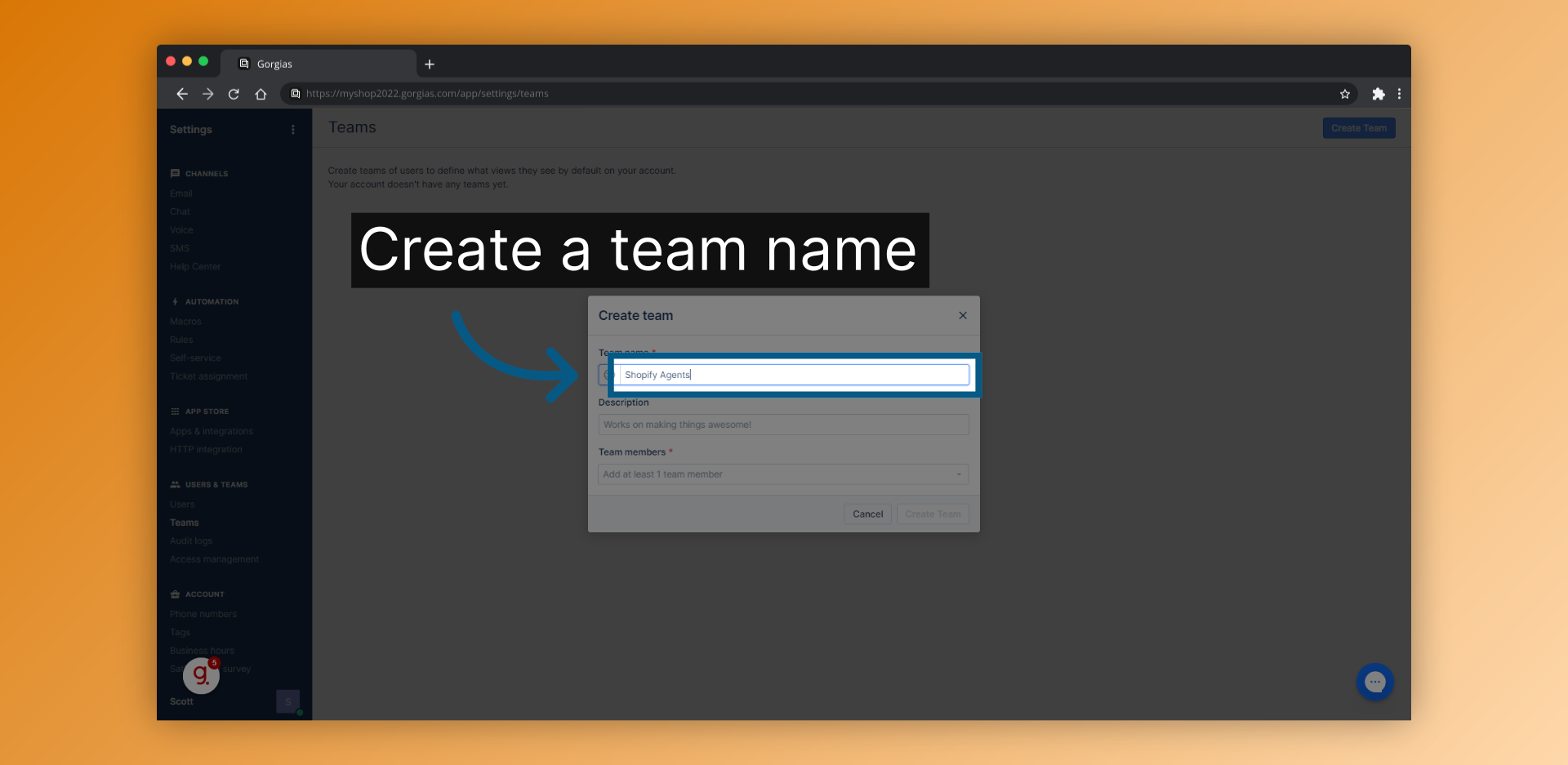The height and width of the screenshot is (765, 1568).
Task: Open the Gorgias notifications logo badge
Action: [201, 675]
